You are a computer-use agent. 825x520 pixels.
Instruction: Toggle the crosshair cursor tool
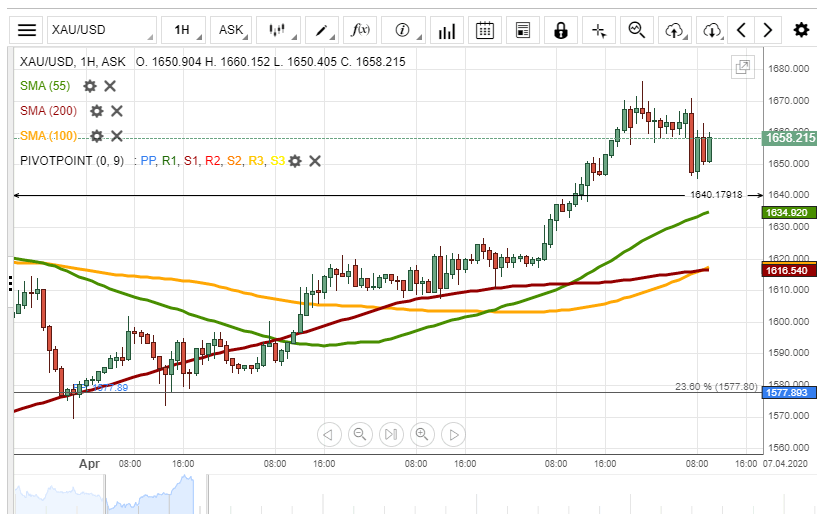[x=599, y=30]
